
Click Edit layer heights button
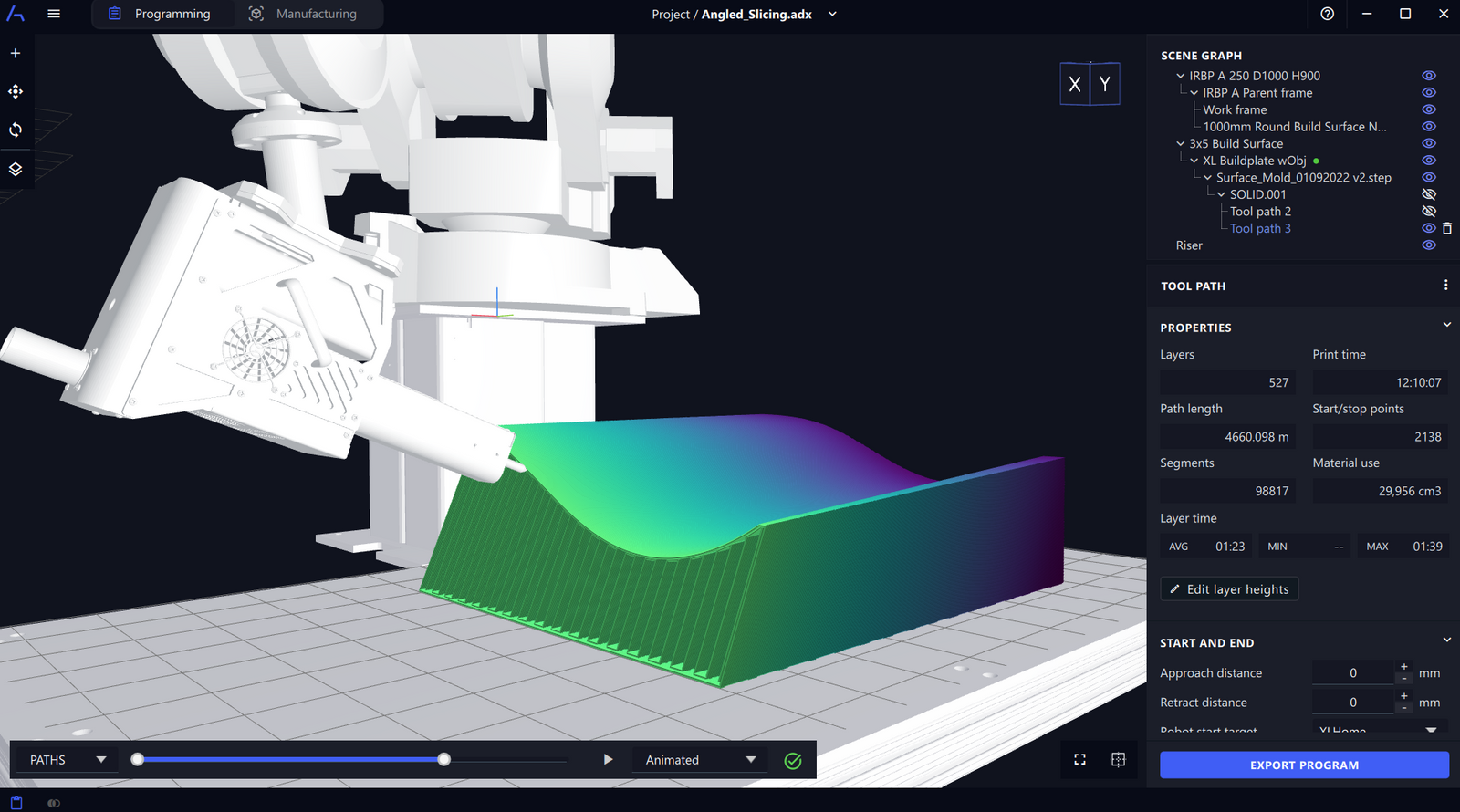click(1229, 589)
